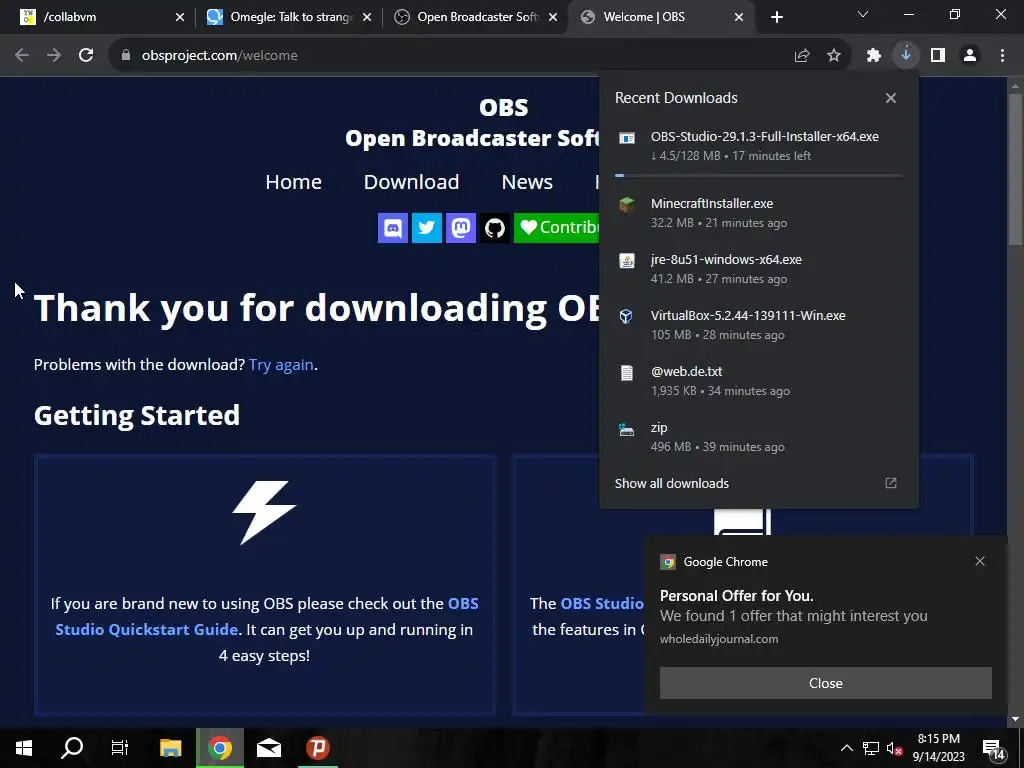Click the Try again download link
The image size is (1024, 768).
tap(281, 364)
